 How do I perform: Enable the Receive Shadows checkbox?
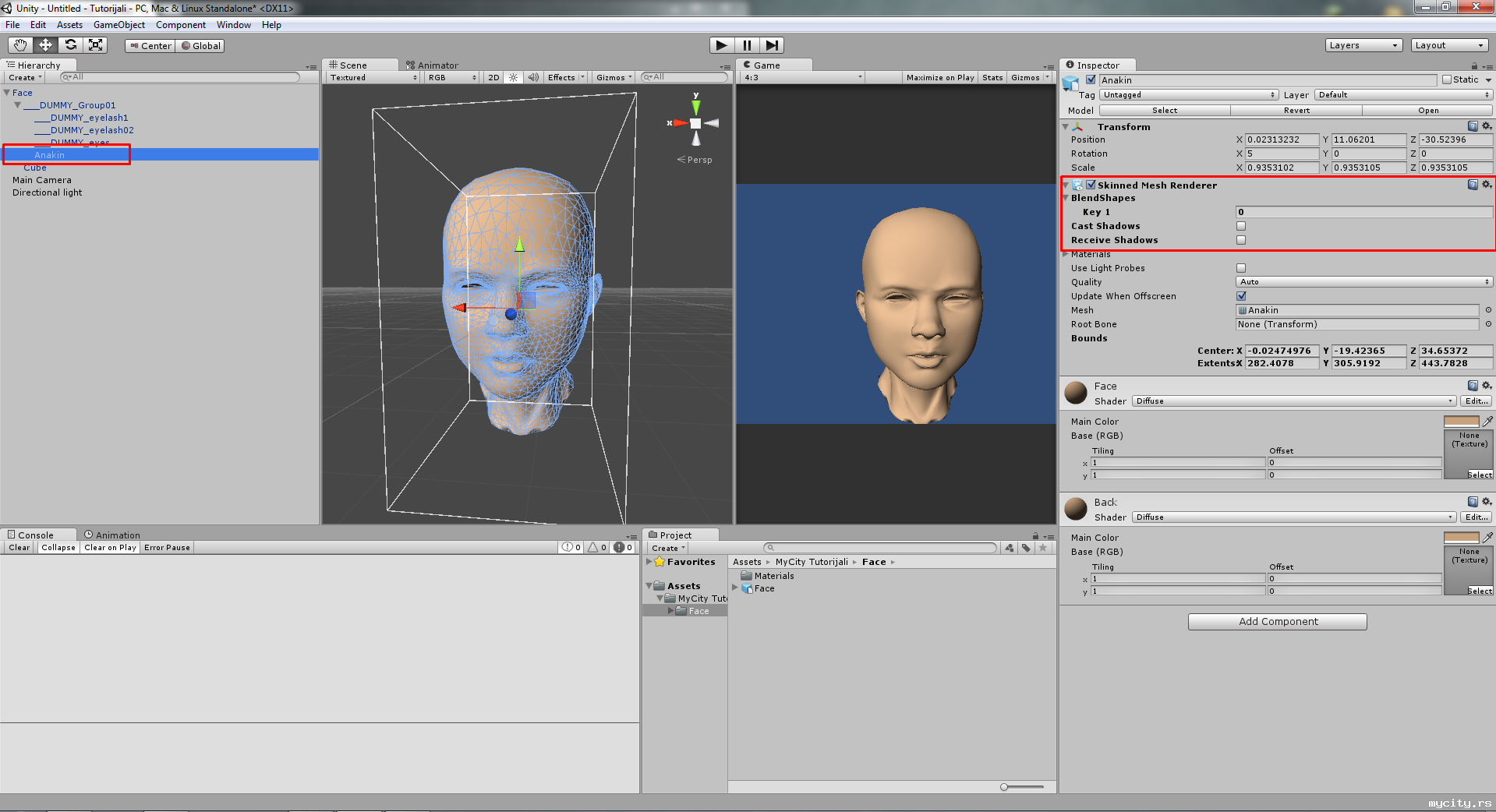coord(1241,240)
